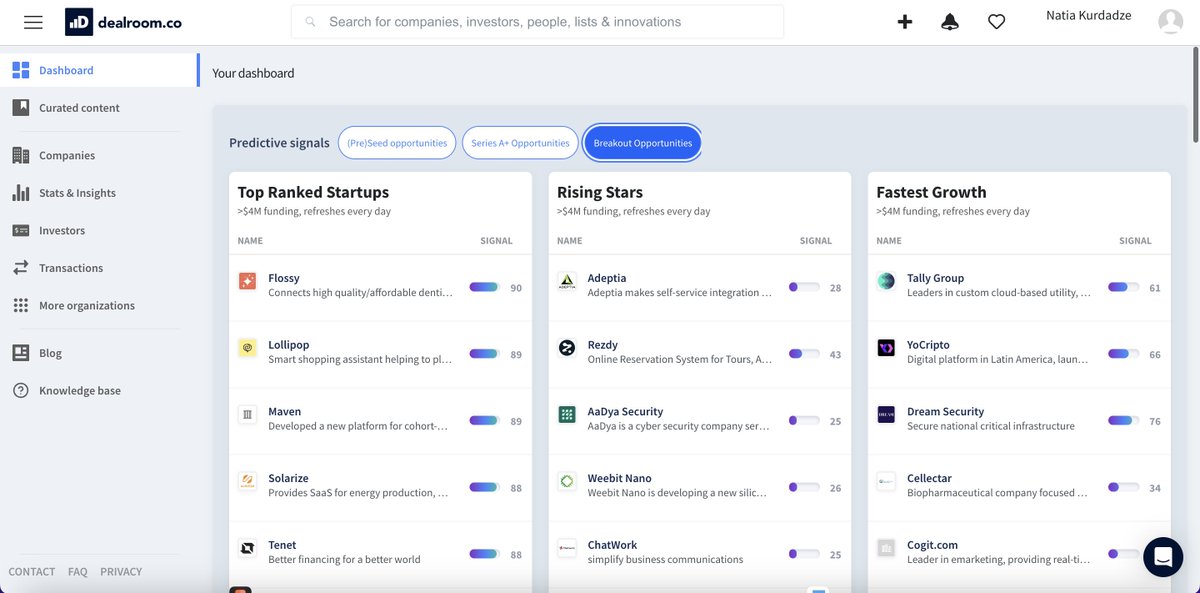Select the Series A+ Opportunities tab

pyautogui.click(x=520, y=143)
